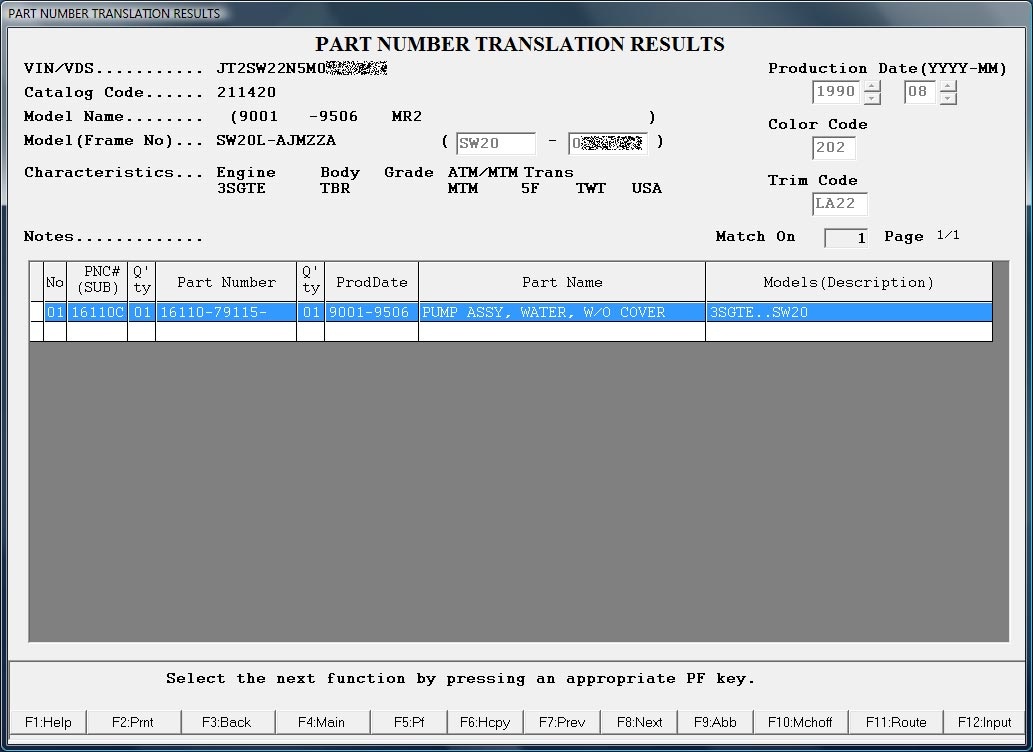
Task: Click the Part Number column header
Action: coord(226,282)
